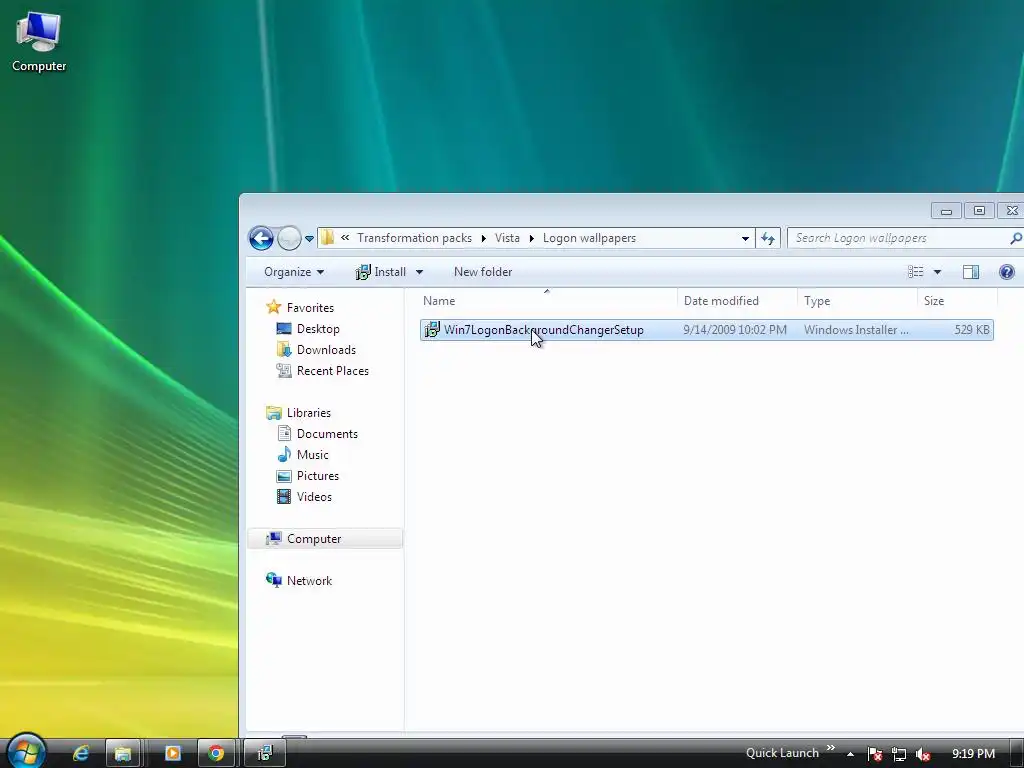
Task: Open Videos library
Action: click(x=304, y=496)
